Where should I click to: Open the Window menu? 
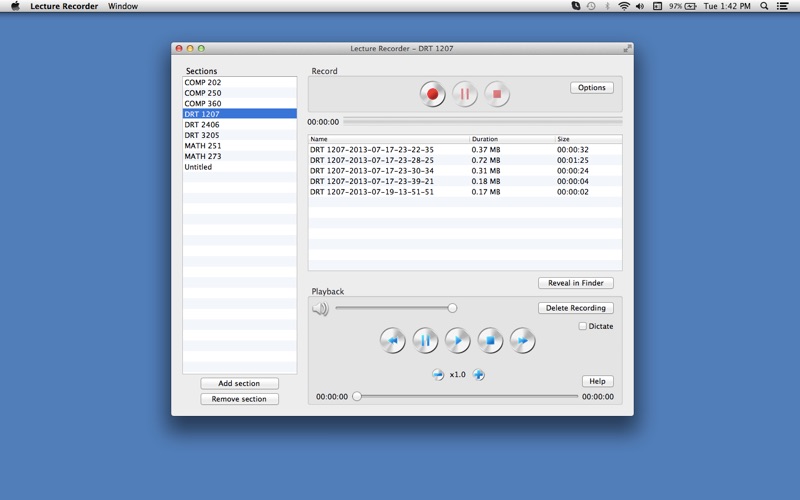click(x=123, y=6)
